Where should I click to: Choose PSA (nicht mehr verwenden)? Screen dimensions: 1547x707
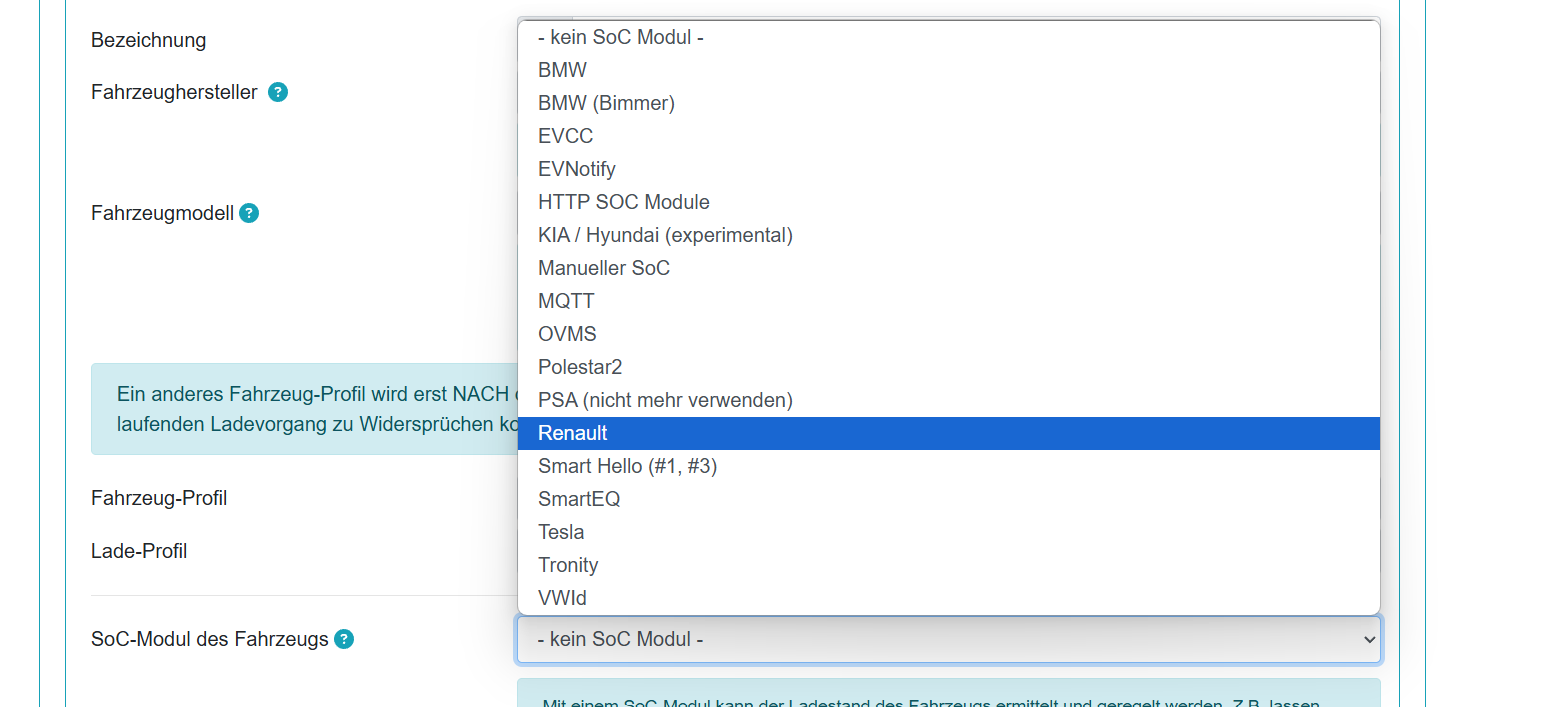(x=949, y=400)
